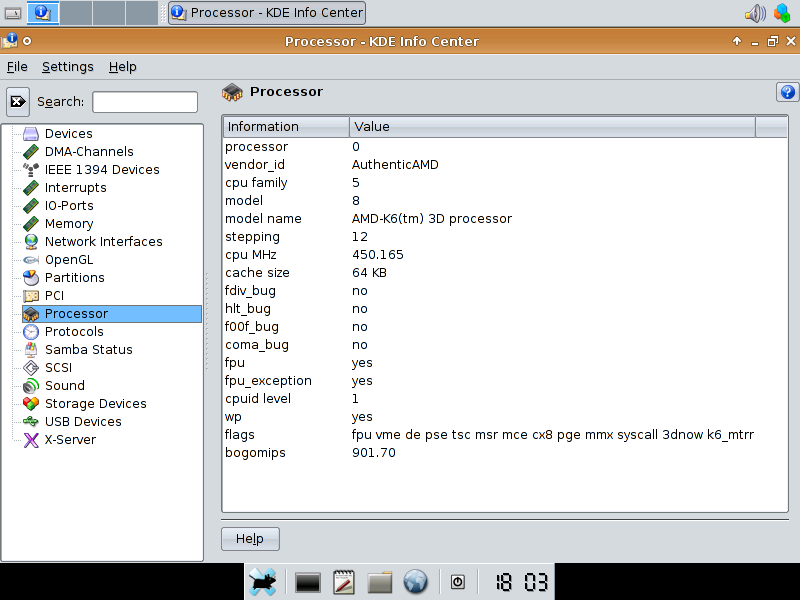Image resolution: width=800 pixels, height=600 pixels.
Task: Click the 'bogomips' row label
Action: pos(255,453)
